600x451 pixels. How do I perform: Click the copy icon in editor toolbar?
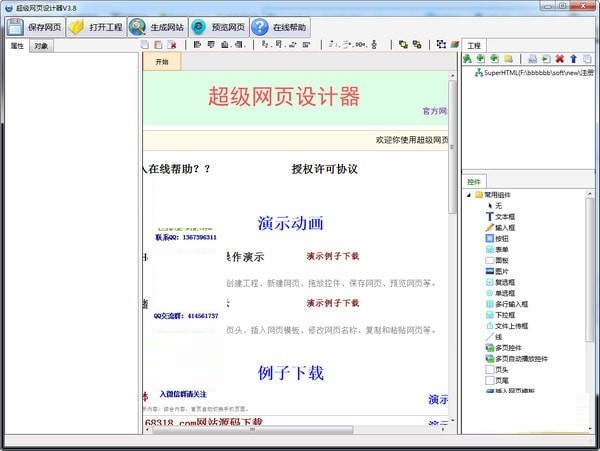point(145,45)
